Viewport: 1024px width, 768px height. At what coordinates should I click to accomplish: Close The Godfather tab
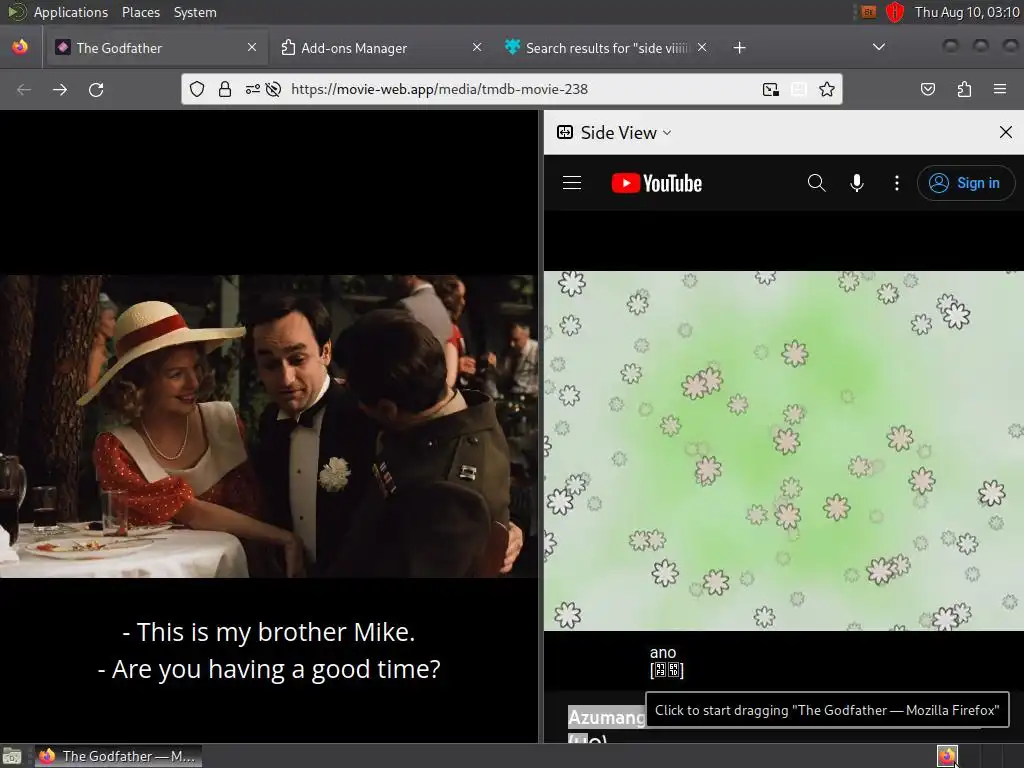click(251, 47)
